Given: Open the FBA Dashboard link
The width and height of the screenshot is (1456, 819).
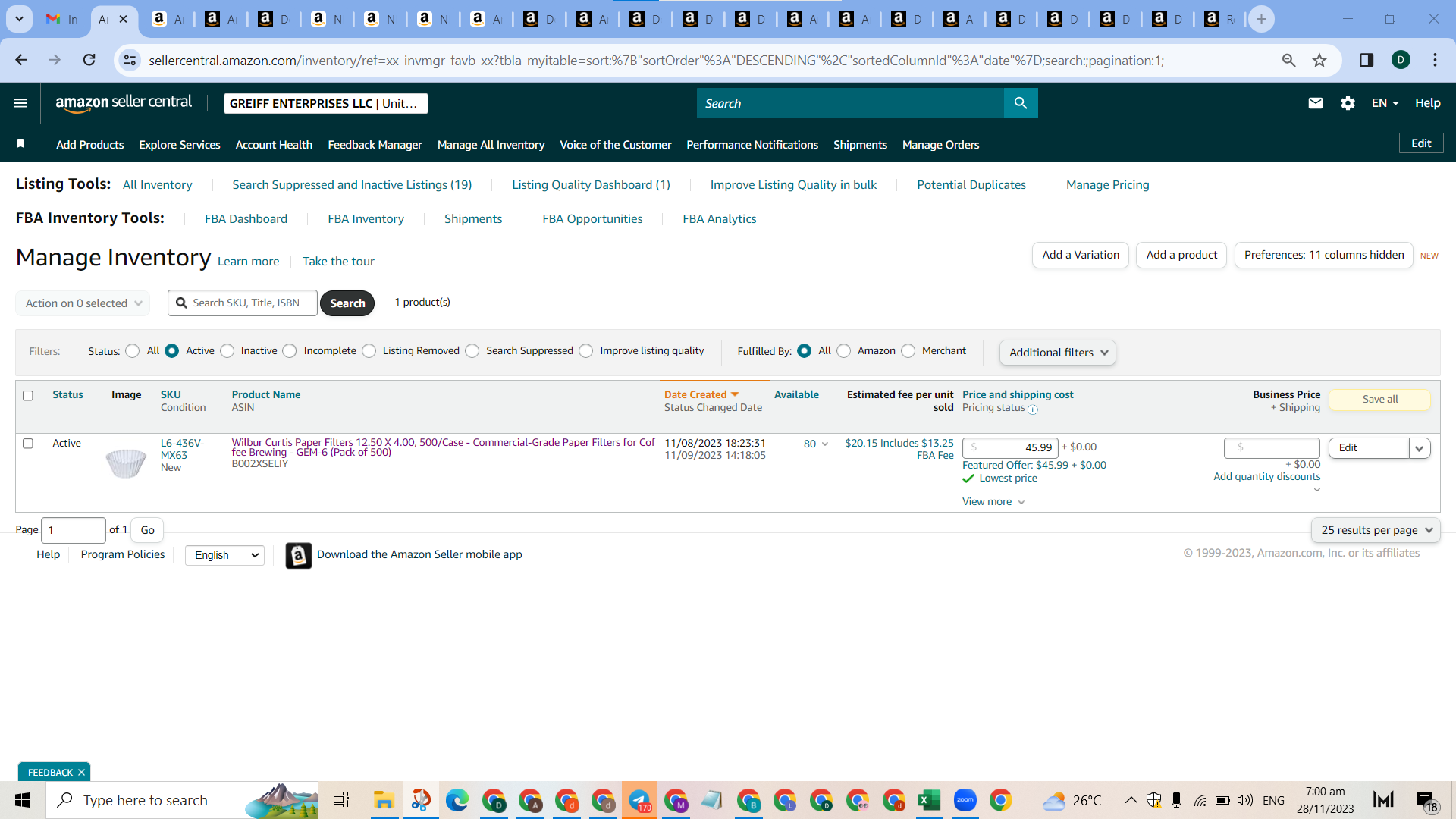Looking at the screenshot, I should pyautogui.click(x=246, y=219).
